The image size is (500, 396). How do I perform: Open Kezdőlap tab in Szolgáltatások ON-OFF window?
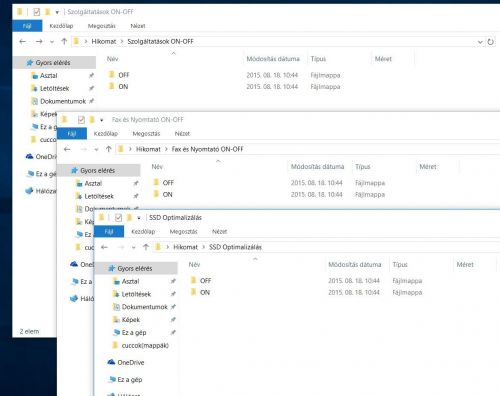pyautogui.click(x=61, y=26)
